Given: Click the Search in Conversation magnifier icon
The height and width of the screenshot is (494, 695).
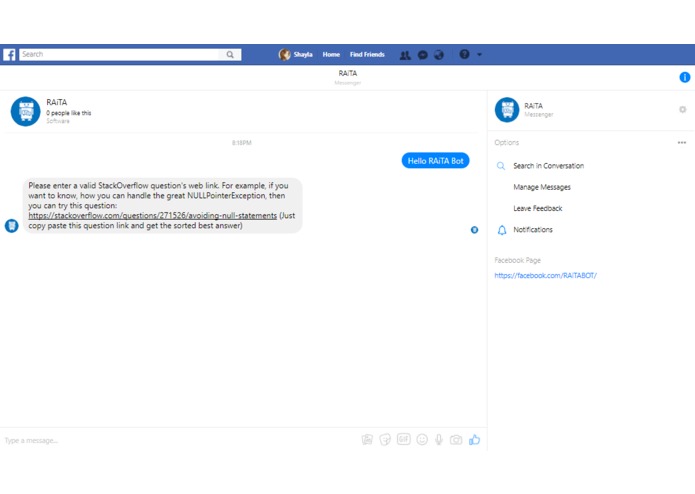Looking at the screenshot, I should click(501, 166).
